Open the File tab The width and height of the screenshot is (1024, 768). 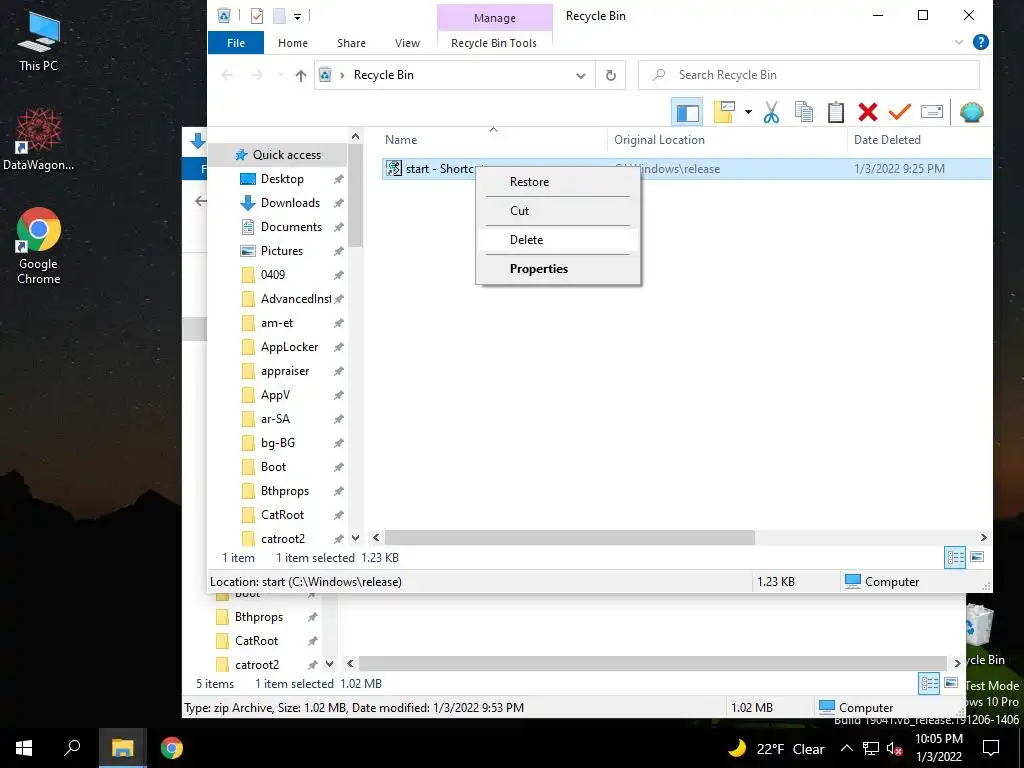click(x=236, y=43)
